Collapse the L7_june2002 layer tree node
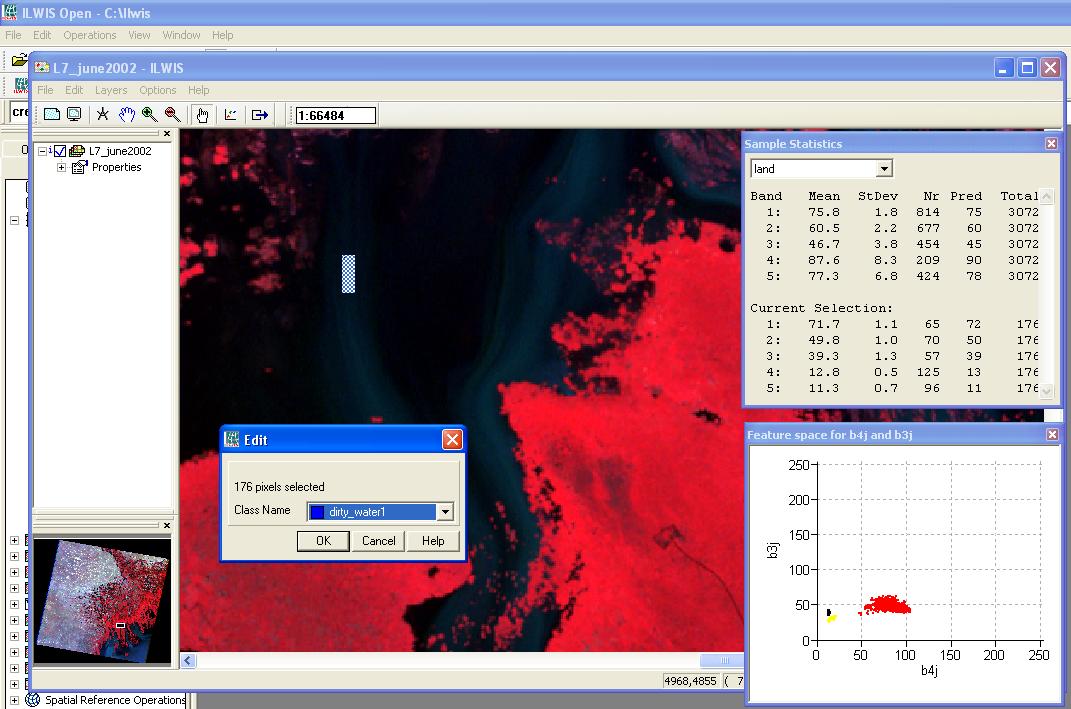The image size is (1071, 709). pyautogui.click(x=42, y=151)
